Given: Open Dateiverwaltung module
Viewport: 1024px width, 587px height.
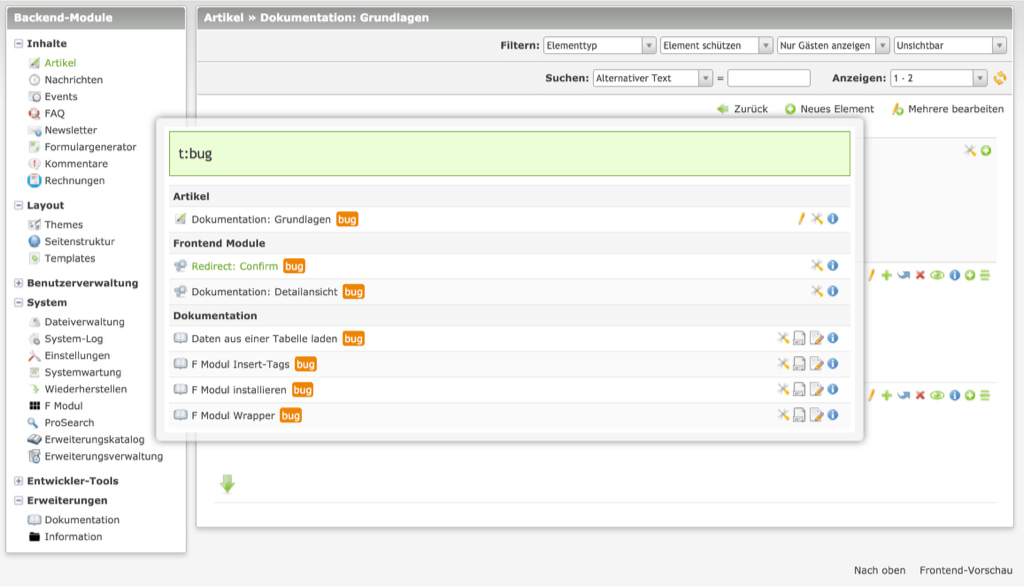Looking at the screenshot, I should [84, 322].
